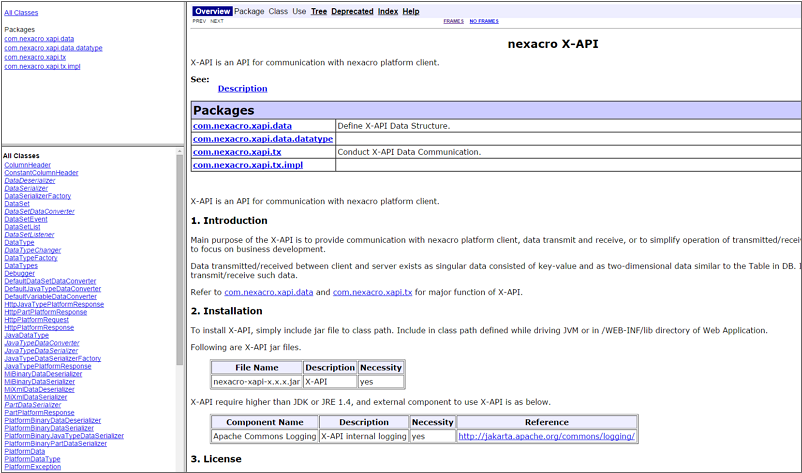Open the Index navigation link
This screenshot has width=802, height=473.
(x=388, y=11)
